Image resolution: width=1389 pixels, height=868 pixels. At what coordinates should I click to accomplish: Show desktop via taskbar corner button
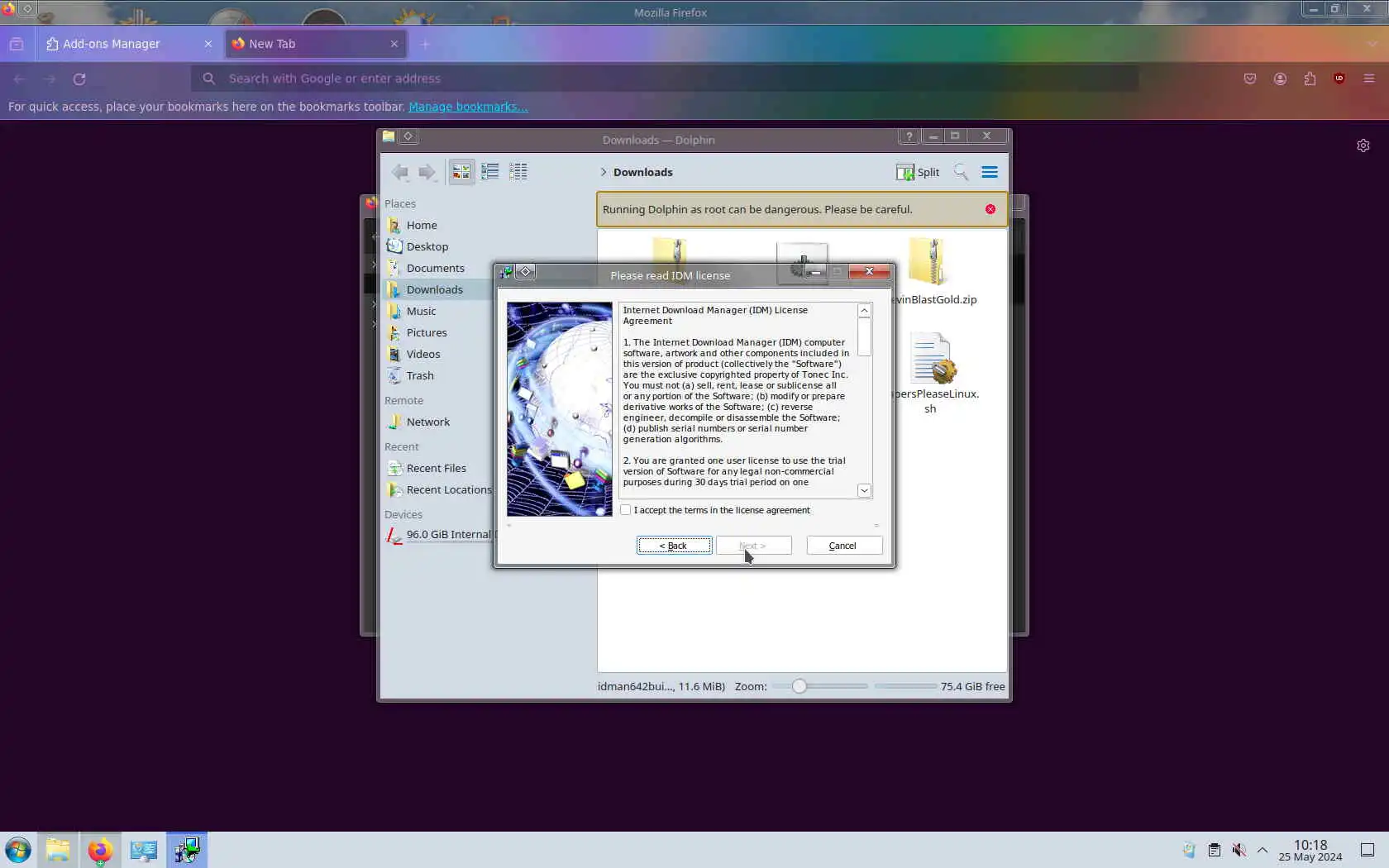tap(1368, 850)
